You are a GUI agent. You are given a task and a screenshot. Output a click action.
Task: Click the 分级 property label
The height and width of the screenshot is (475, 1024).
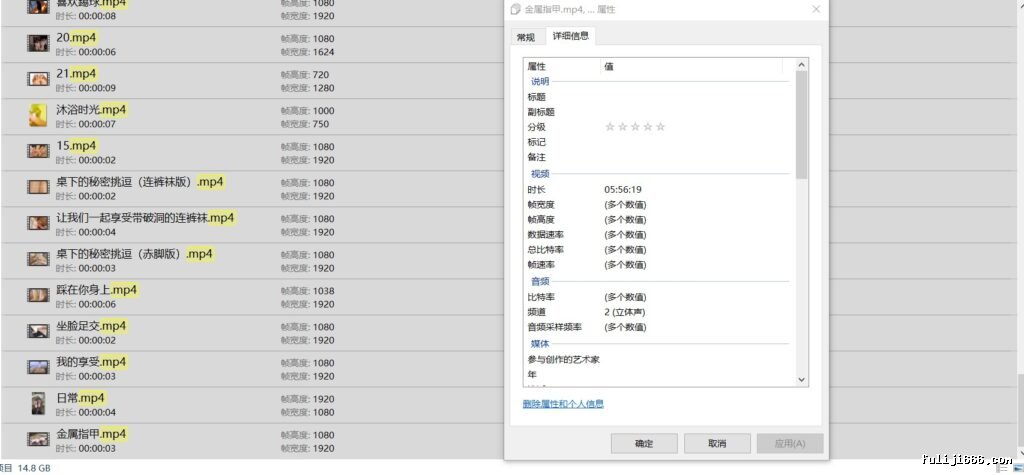click(x=536, y=127)
